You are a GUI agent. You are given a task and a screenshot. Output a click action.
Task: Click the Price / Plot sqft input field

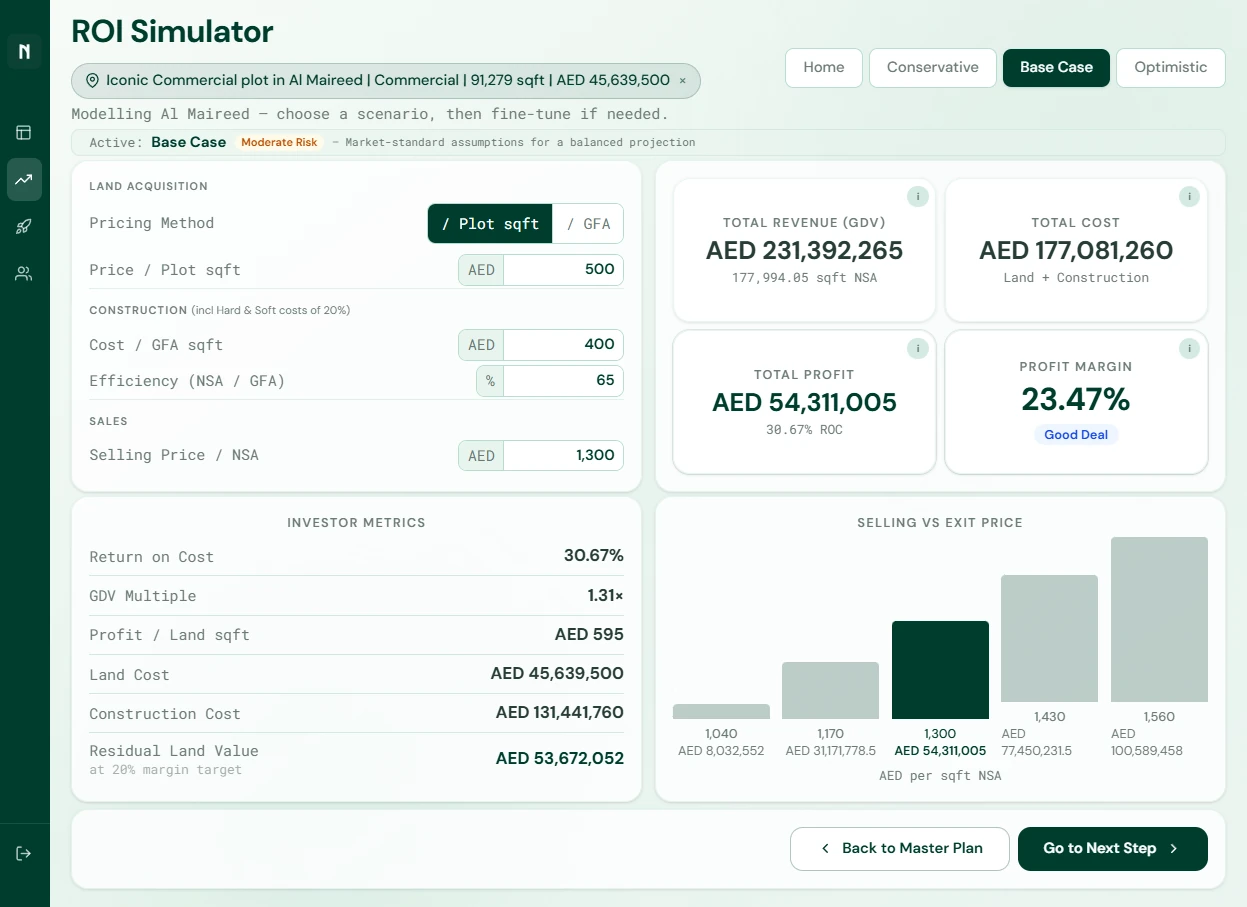[x=563, y=270]
